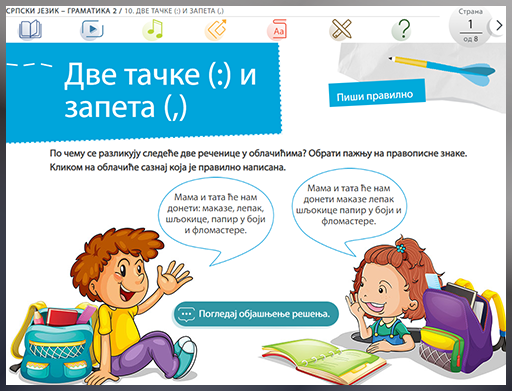Viewport: 512px width, 391px height.
Task: Click breadcrumb СРПСКИ ЈЕЗИК – ГРАМАТИКА 2
Action: 61,11
